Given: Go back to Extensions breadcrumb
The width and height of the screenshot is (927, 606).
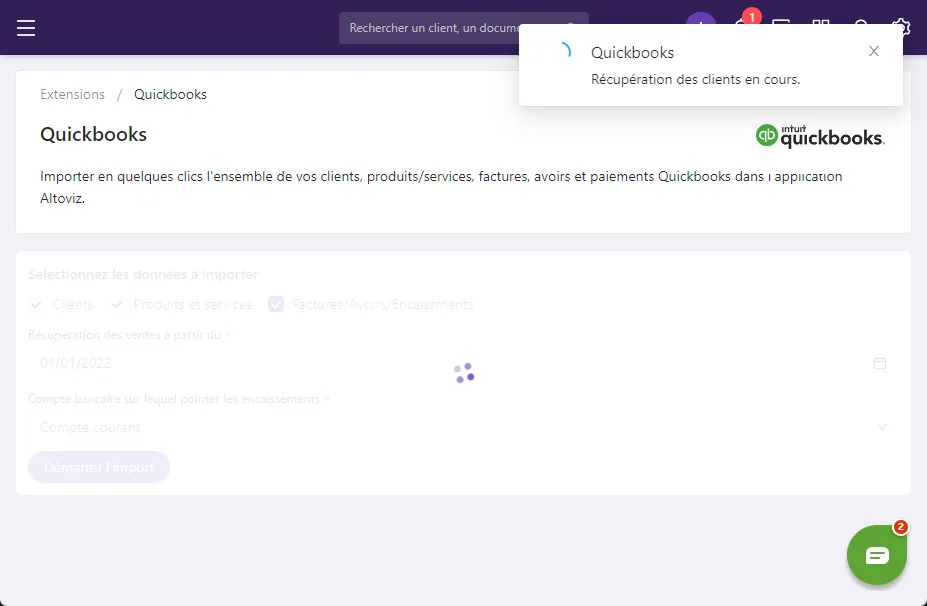Looking at the screenshot, I should [72, 95].
